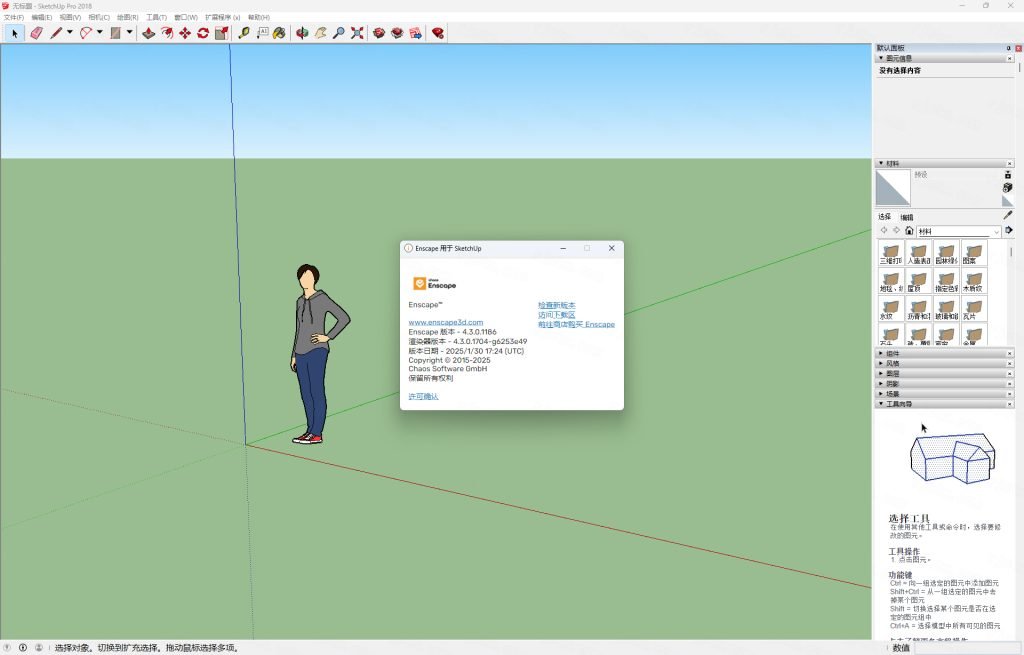Click the sample paint eyedropper icon

click(1008, 214)
